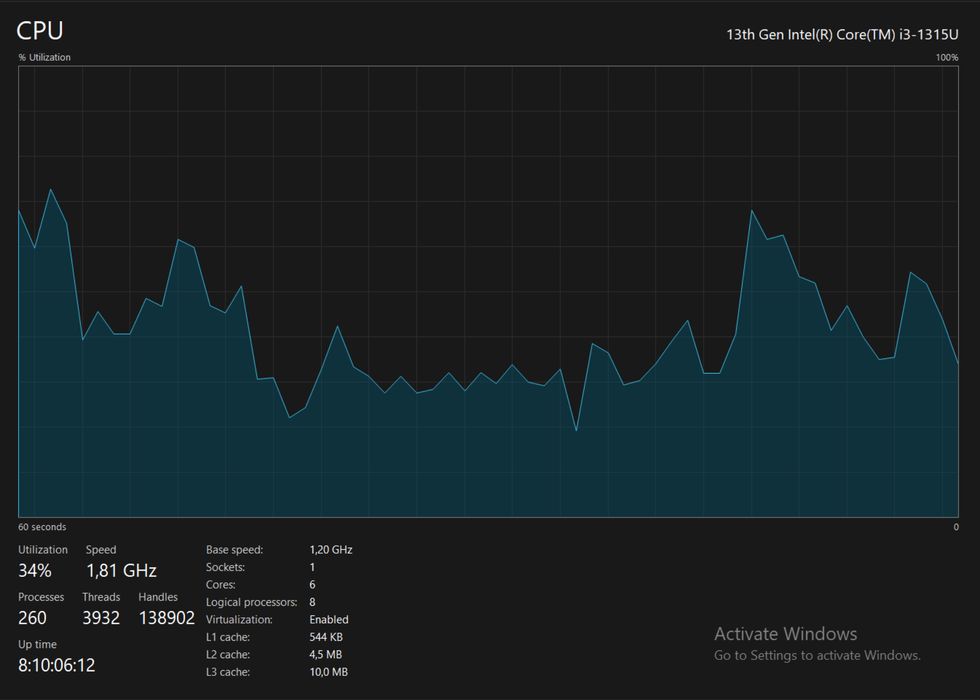Click the CPU heading title

coord(39,30)
